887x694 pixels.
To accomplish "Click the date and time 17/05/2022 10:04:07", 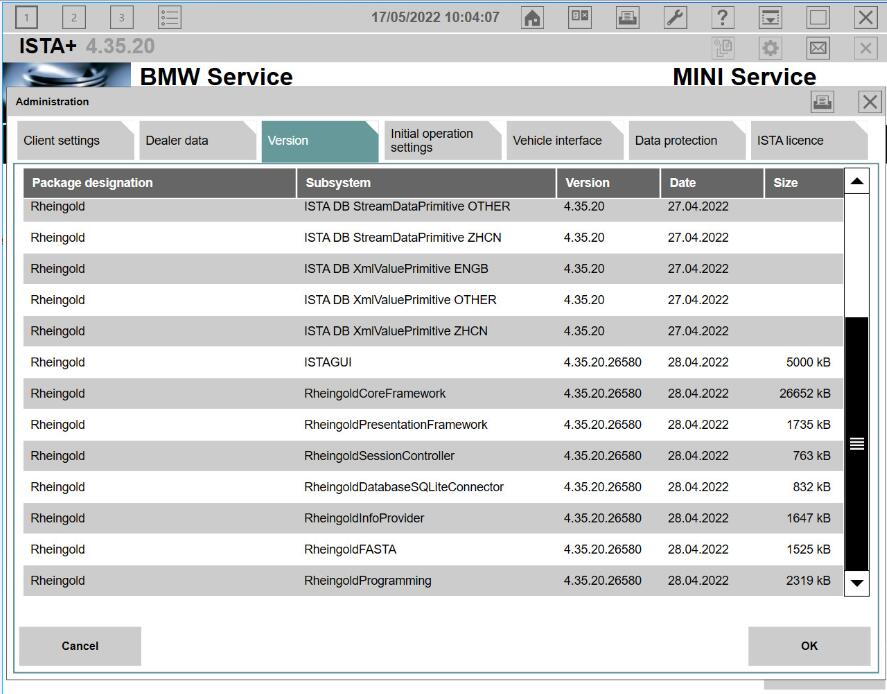I will [435, 18].
